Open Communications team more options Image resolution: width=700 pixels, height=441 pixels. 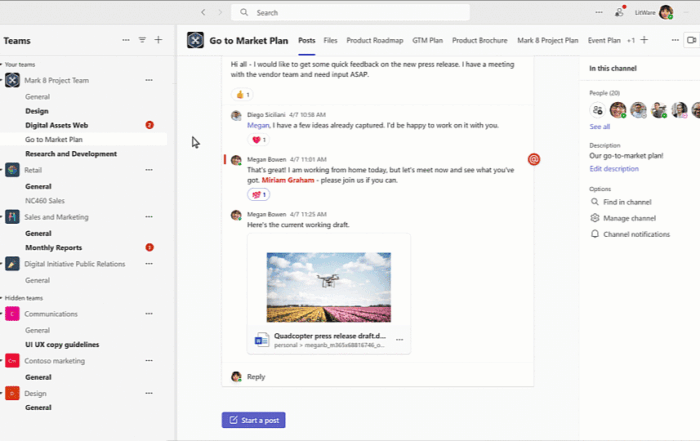[x=149, y=314]
